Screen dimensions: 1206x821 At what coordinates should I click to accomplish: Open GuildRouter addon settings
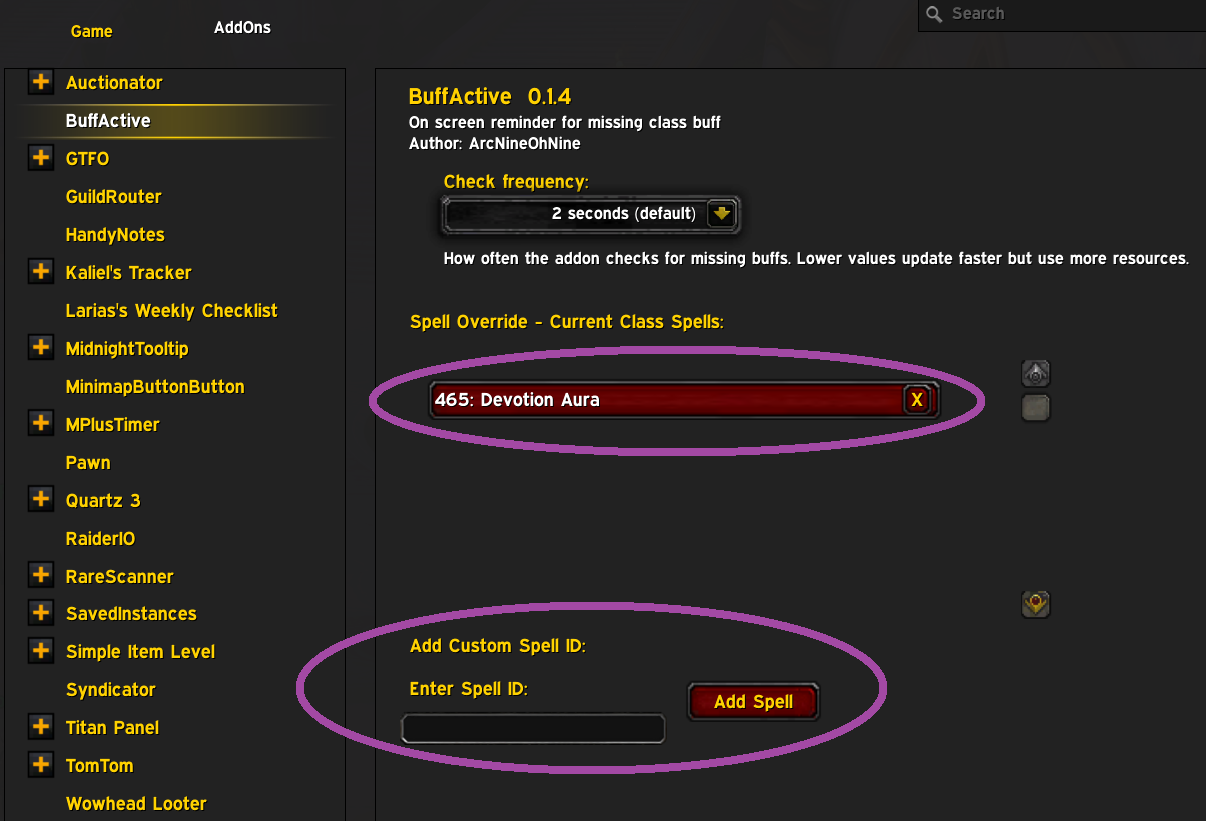(x=113, y=196)
